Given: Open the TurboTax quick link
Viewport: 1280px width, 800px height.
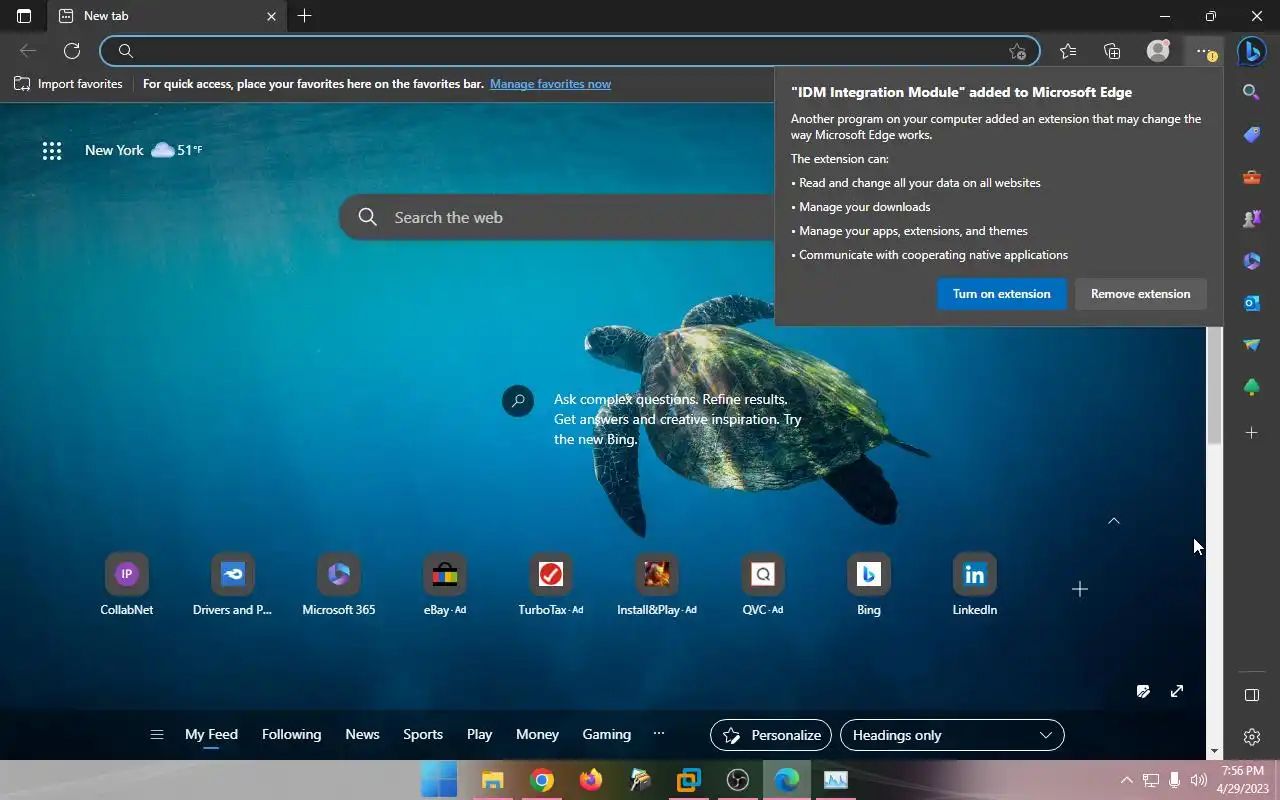Looking at the screenshot, I should (x=551, y=586).
